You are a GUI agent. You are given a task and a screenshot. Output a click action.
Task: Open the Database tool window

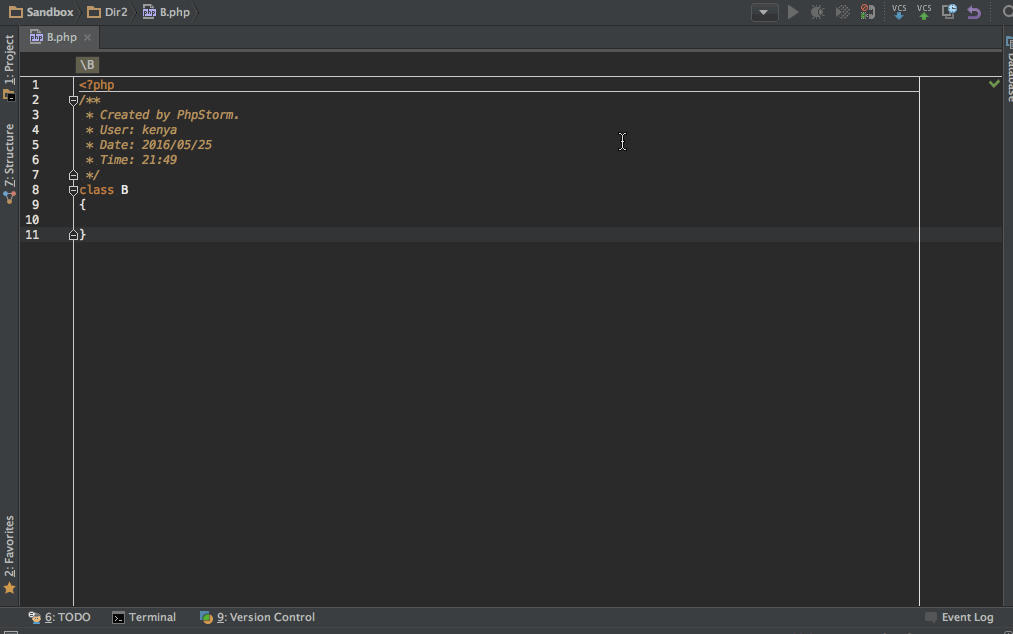click(1008, 70)
